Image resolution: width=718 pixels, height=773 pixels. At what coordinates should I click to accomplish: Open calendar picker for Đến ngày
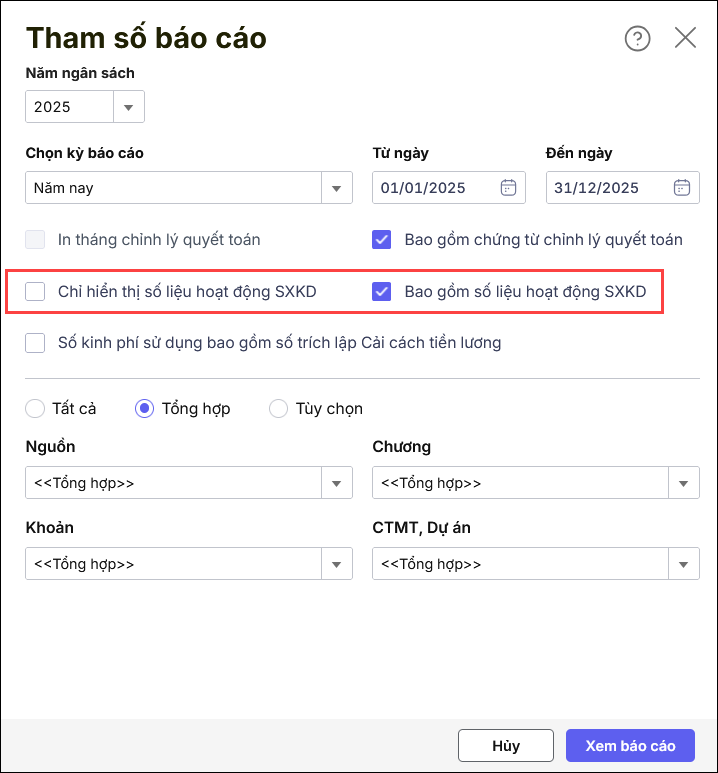coord(682,187)
